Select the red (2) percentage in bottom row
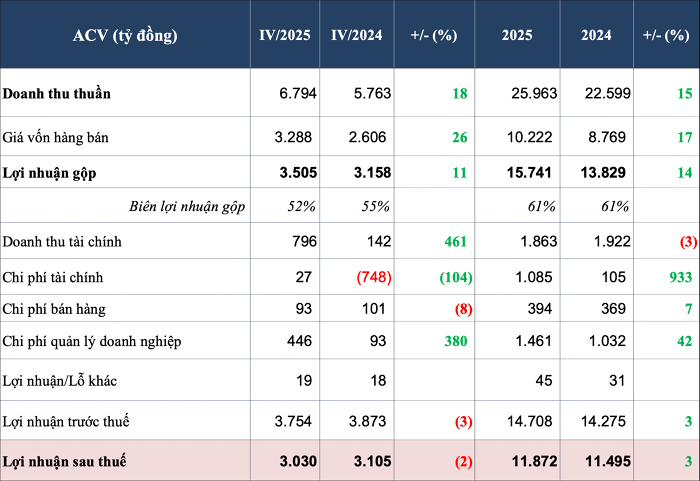 click(x=461, y=460)
